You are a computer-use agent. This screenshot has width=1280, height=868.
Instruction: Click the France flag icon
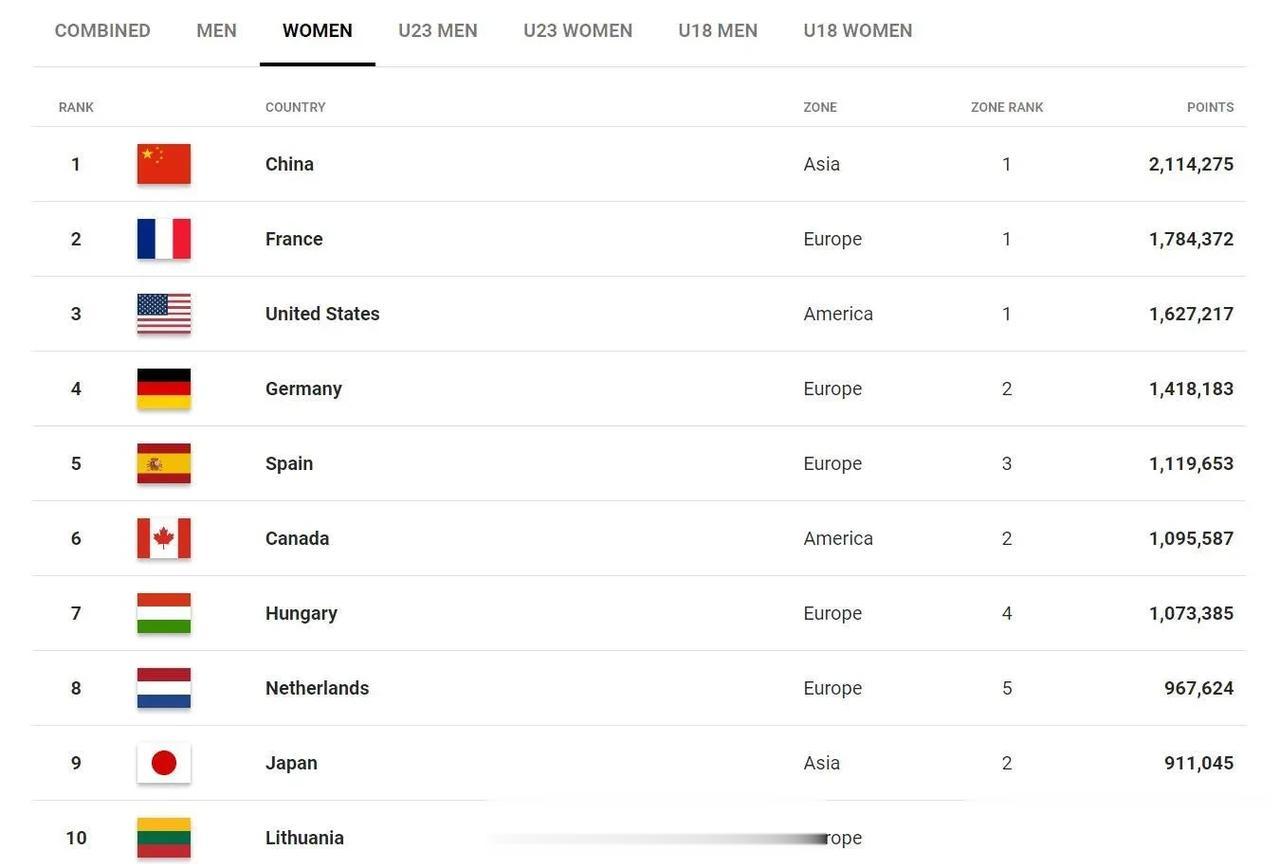pos(164,239)
